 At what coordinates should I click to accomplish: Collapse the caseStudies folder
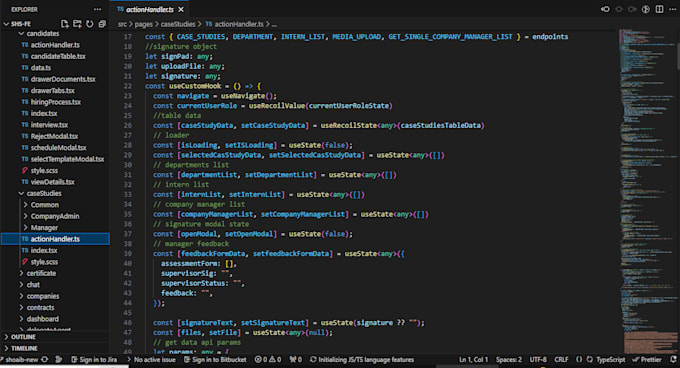(21, 193)
